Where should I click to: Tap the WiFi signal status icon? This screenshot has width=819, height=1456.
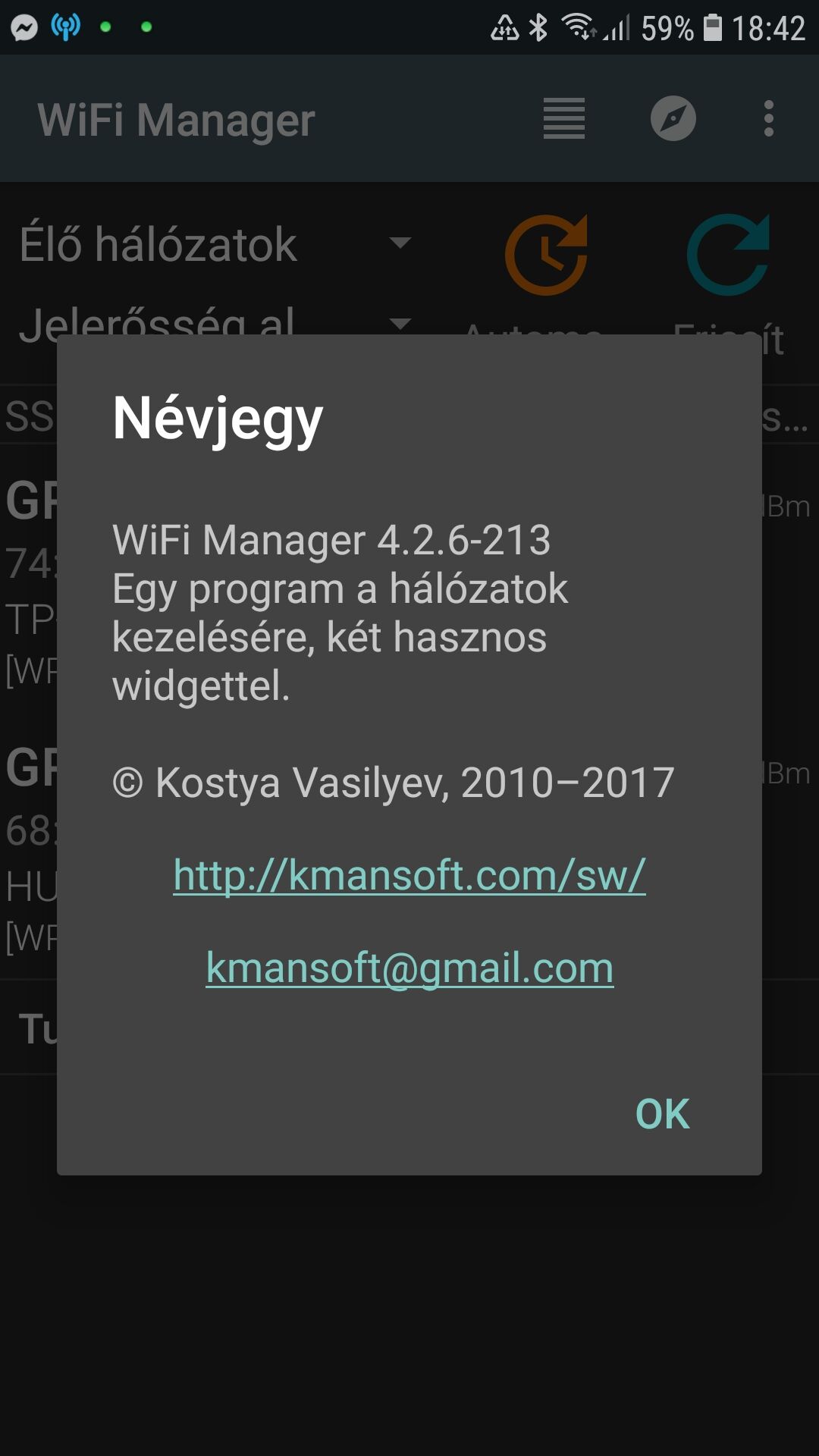point(578,27)
